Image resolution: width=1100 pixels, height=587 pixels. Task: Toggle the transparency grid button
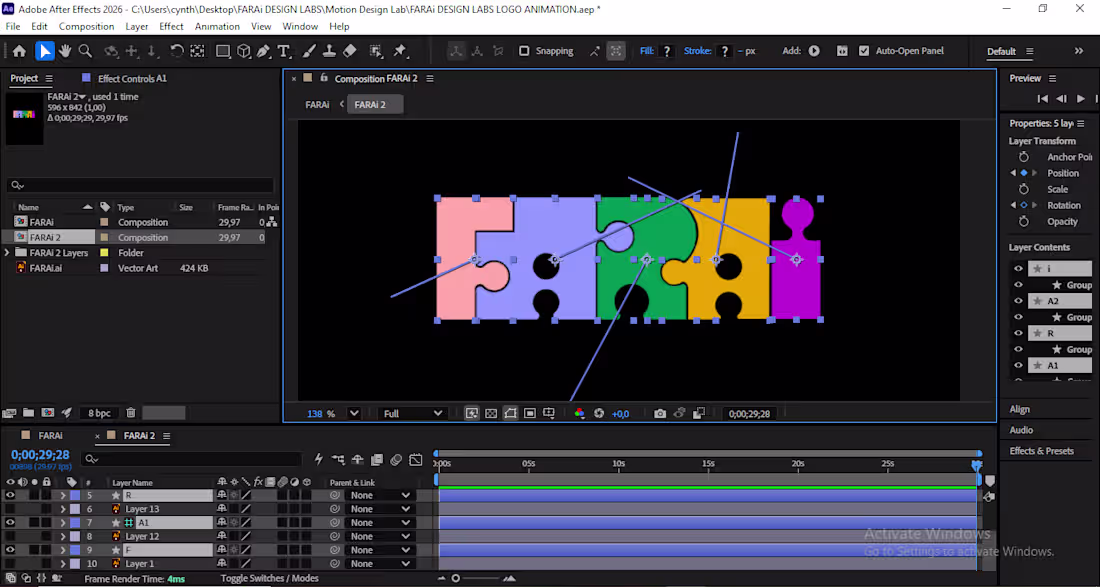point(490,414)
